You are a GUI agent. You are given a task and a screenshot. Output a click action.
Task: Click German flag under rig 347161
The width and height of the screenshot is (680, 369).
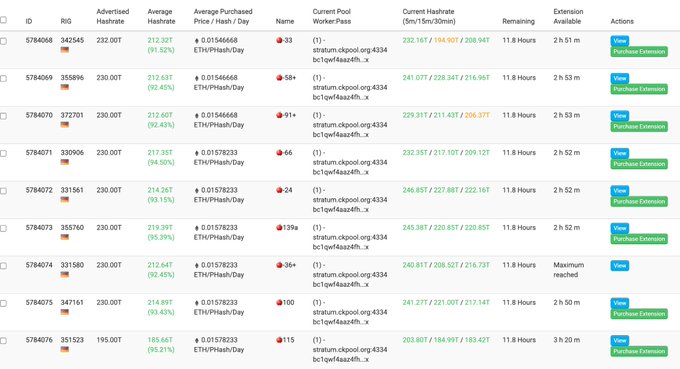coord(65,312)
